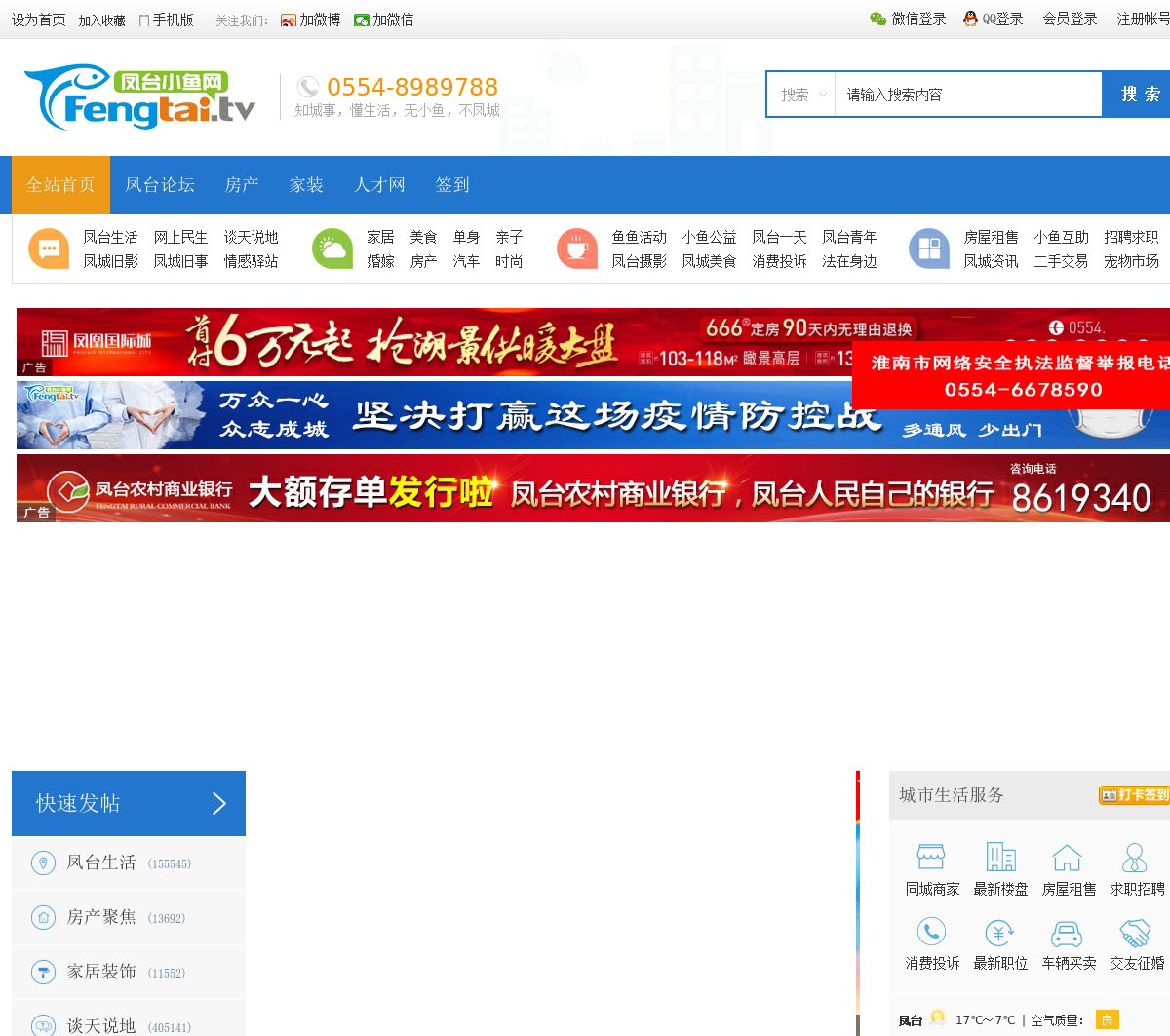Type in the 请输入搜索内容 search field
1170x1036 pixels.
tap(965, 95)
